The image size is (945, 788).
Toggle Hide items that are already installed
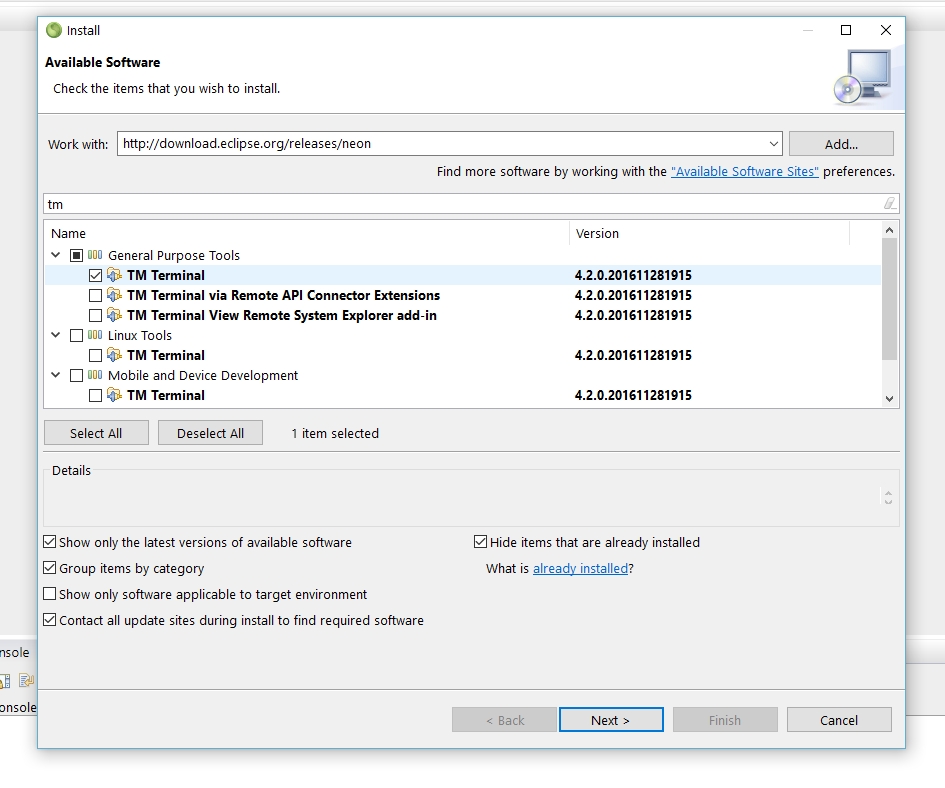(x=481, y=542)
